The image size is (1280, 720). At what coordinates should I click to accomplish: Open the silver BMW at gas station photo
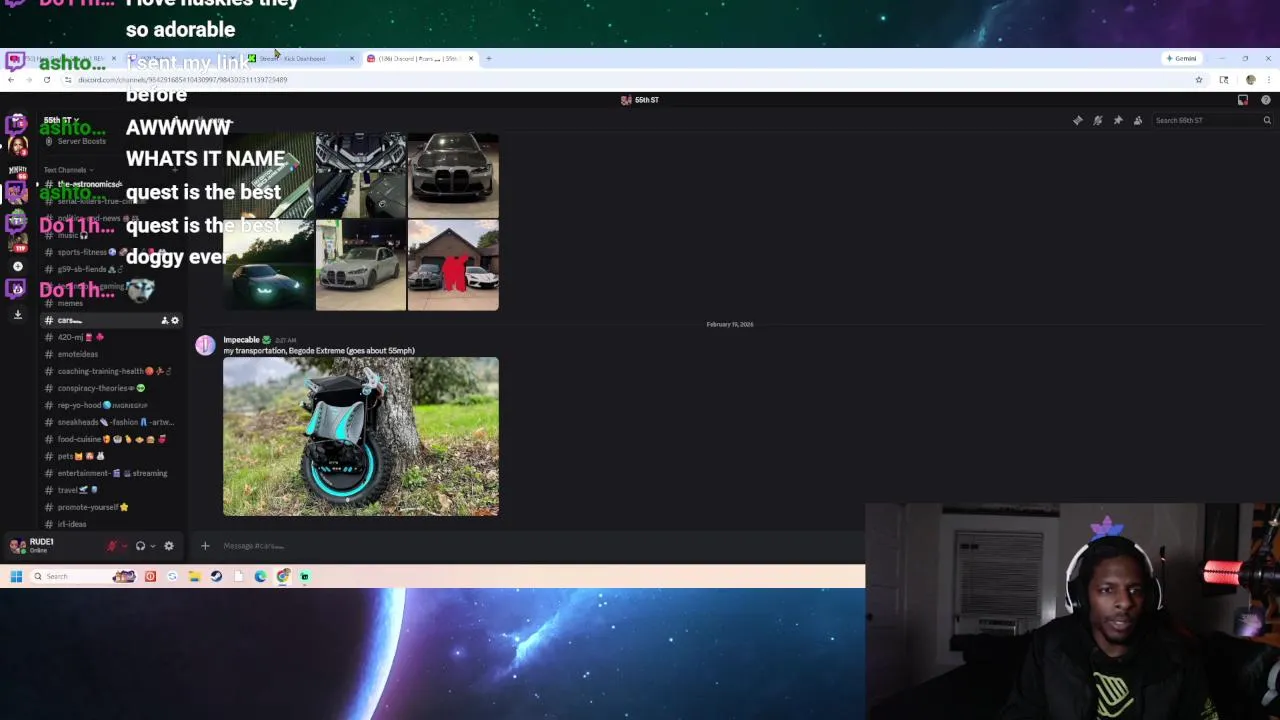coord(361,266)
